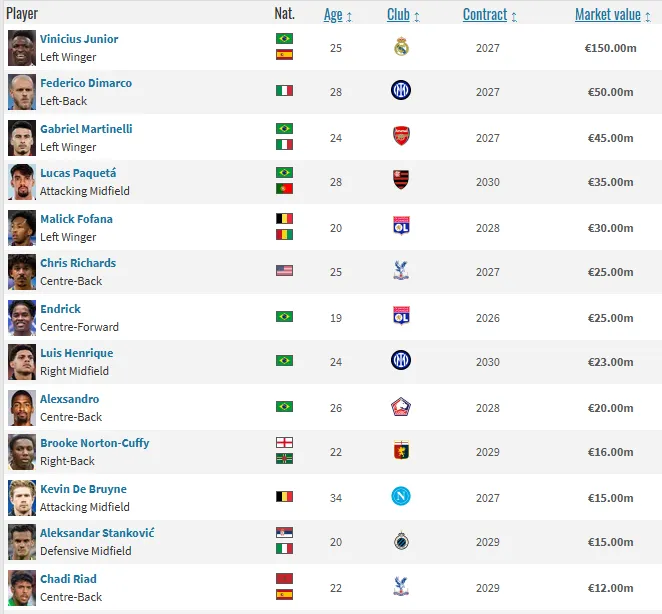Click the USA flag for Chris Richards
The image size is (662, 614).
point(284,271)
